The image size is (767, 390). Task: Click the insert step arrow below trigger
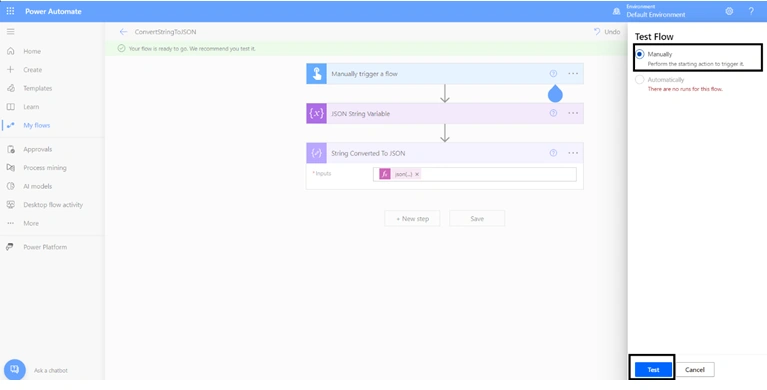tap(445, 93)
